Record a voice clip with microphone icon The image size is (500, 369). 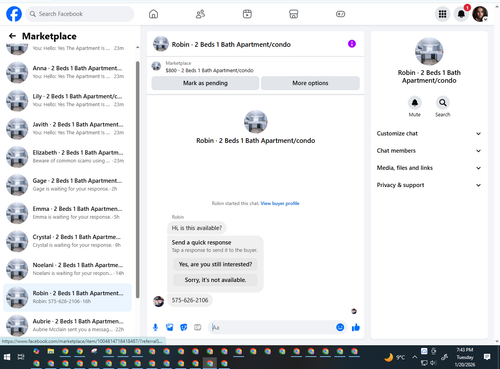coord(155,327)
